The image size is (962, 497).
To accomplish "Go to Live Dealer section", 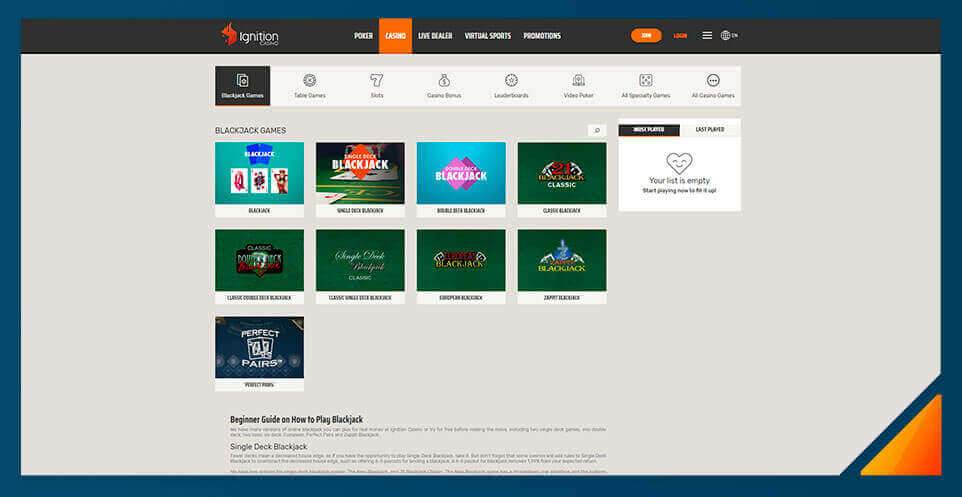I will point(435,36).
